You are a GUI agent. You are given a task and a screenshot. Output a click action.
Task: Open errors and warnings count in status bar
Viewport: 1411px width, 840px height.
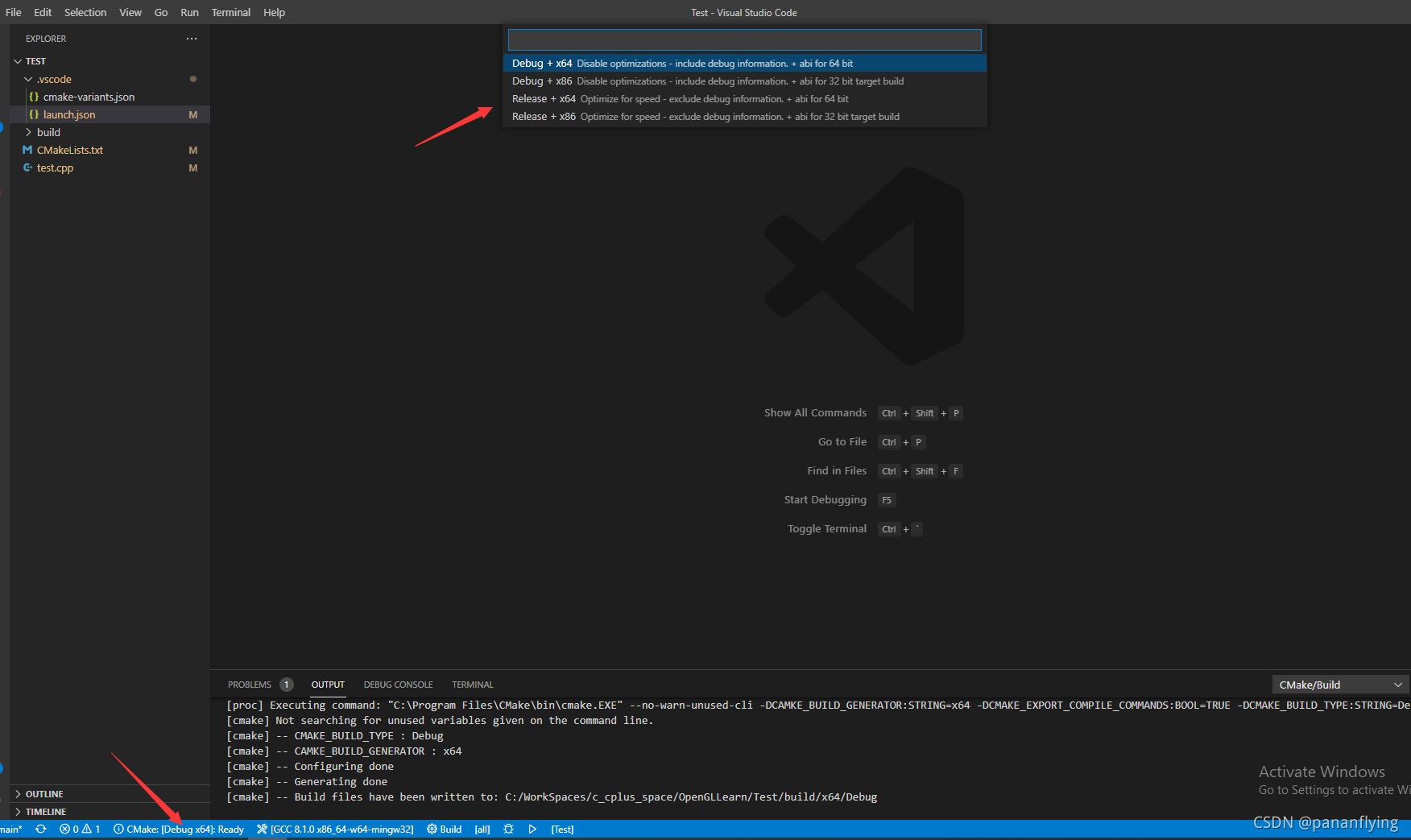pos(80,829)
